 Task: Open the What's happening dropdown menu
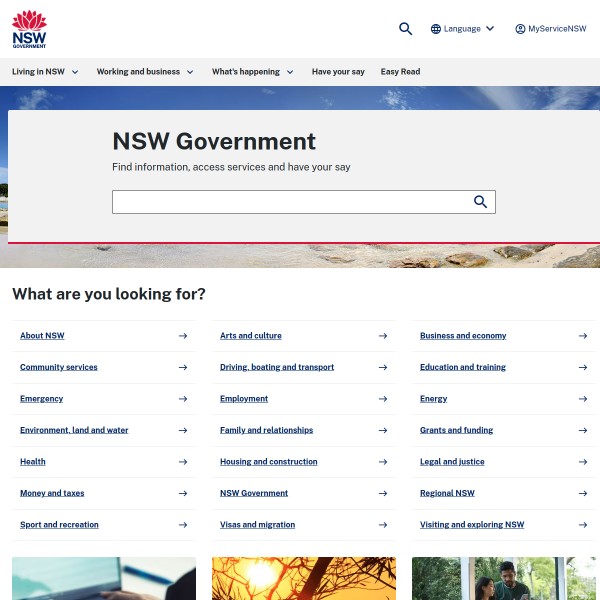[252, 72]
